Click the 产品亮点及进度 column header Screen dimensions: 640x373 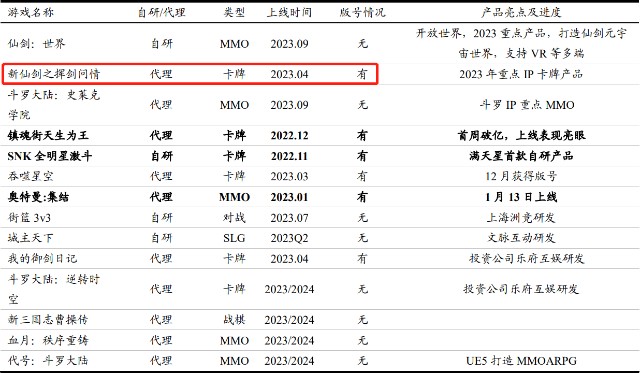click(x=521, y=12)
